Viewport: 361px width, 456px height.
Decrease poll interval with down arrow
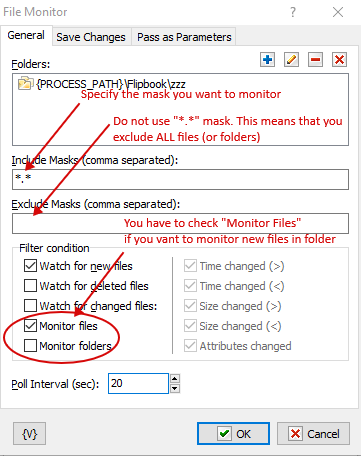pos(175,388)
